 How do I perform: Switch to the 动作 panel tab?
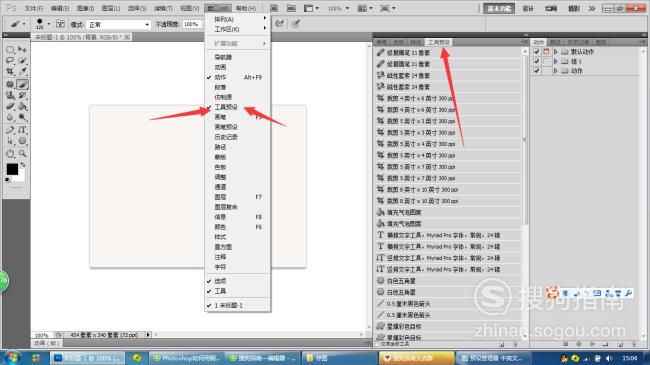point(538,42)
